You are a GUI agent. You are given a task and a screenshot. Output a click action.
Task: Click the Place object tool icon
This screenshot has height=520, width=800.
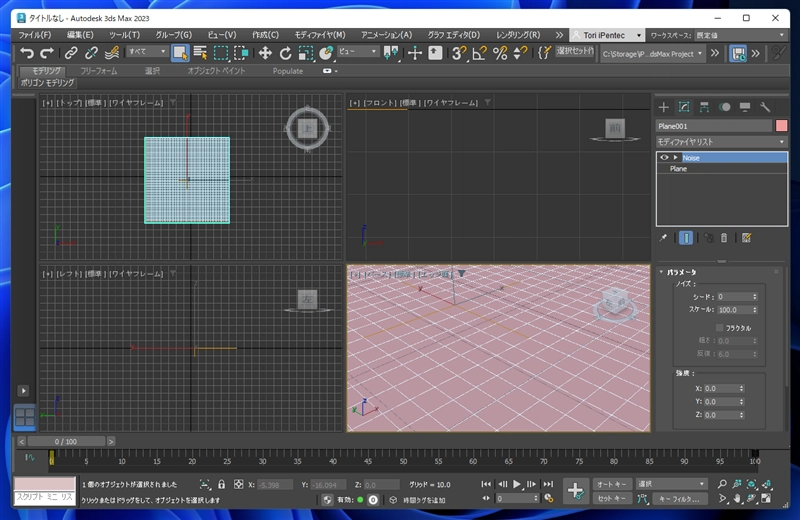coord(326,53)
